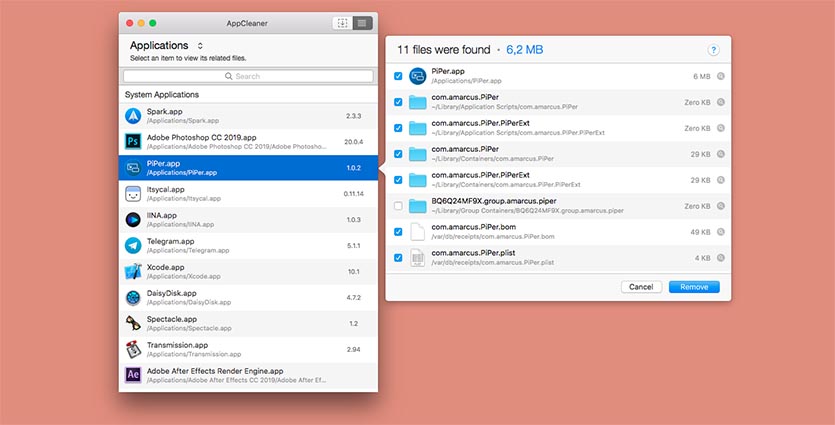Viewport: 835px width, 425px height.
Task: Reveal Containers com.amarcus.PiPer in Finder
Action: pos(721,154)
